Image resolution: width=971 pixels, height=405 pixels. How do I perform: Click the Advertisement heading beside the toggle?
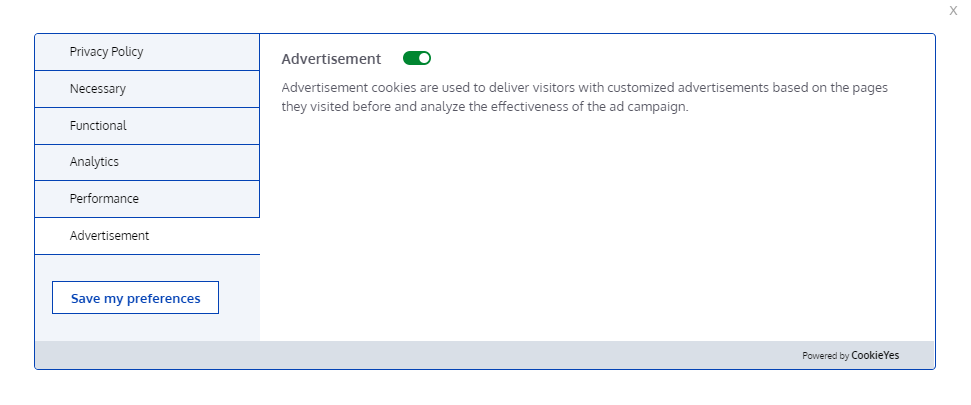pos(331,59)
